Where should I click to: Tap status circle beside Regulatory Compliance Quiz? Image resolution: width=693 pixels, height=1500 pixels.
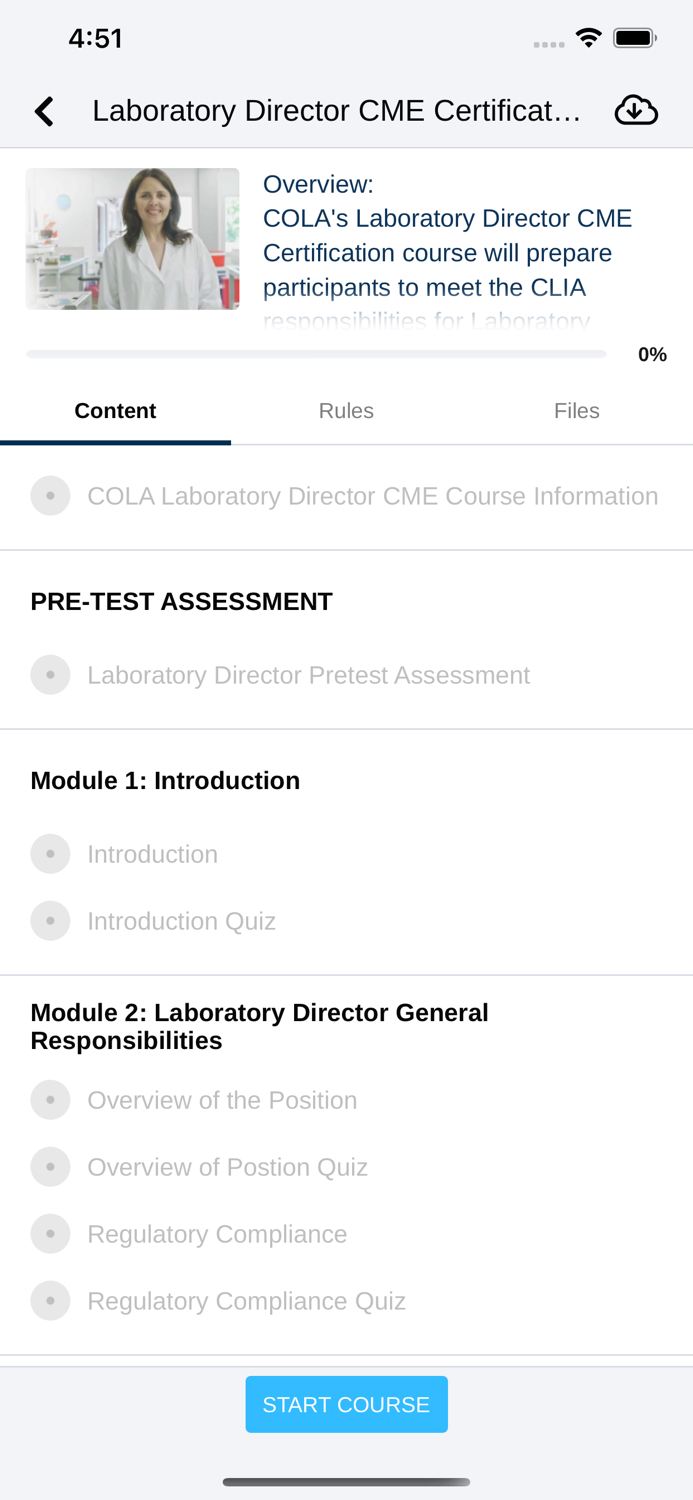pos(50,1301)
